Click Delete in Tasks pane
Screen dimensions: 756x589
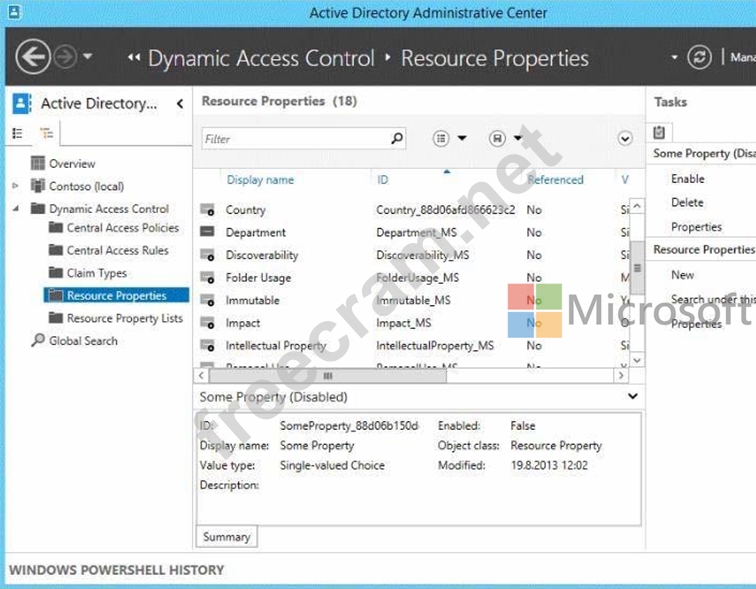[687, 202]
